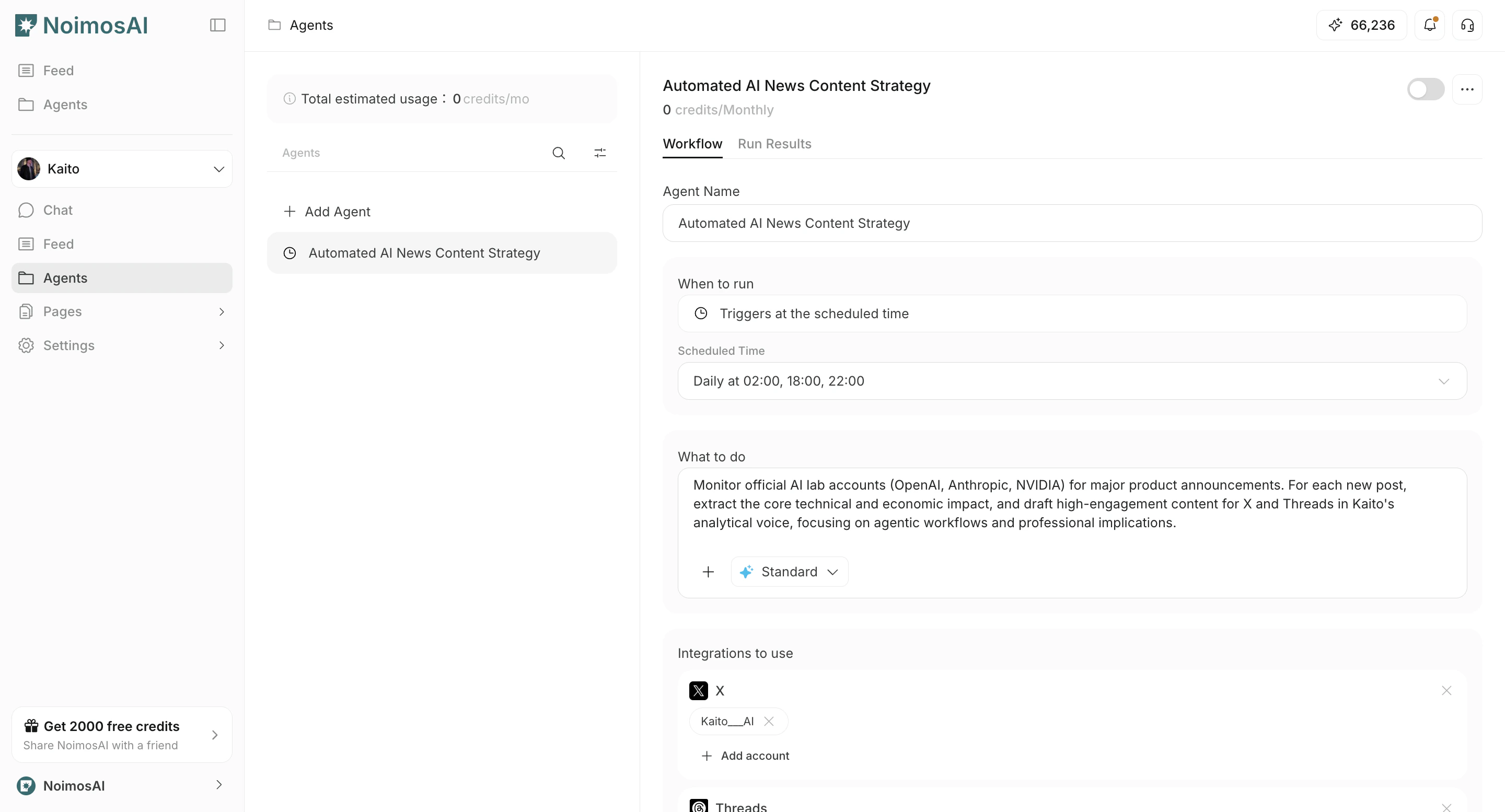This screenshot has width=1505, height=812.
Task: Open the notifications bell
Action: pos(1429,25)
